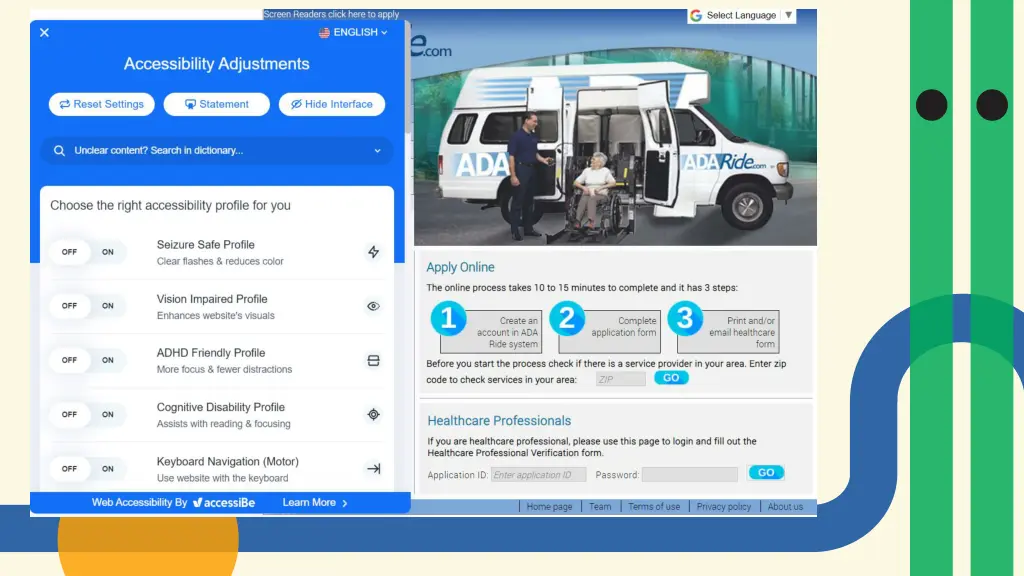Open the accessibility Statement
Screen dimensions: 1024x576
217,104
